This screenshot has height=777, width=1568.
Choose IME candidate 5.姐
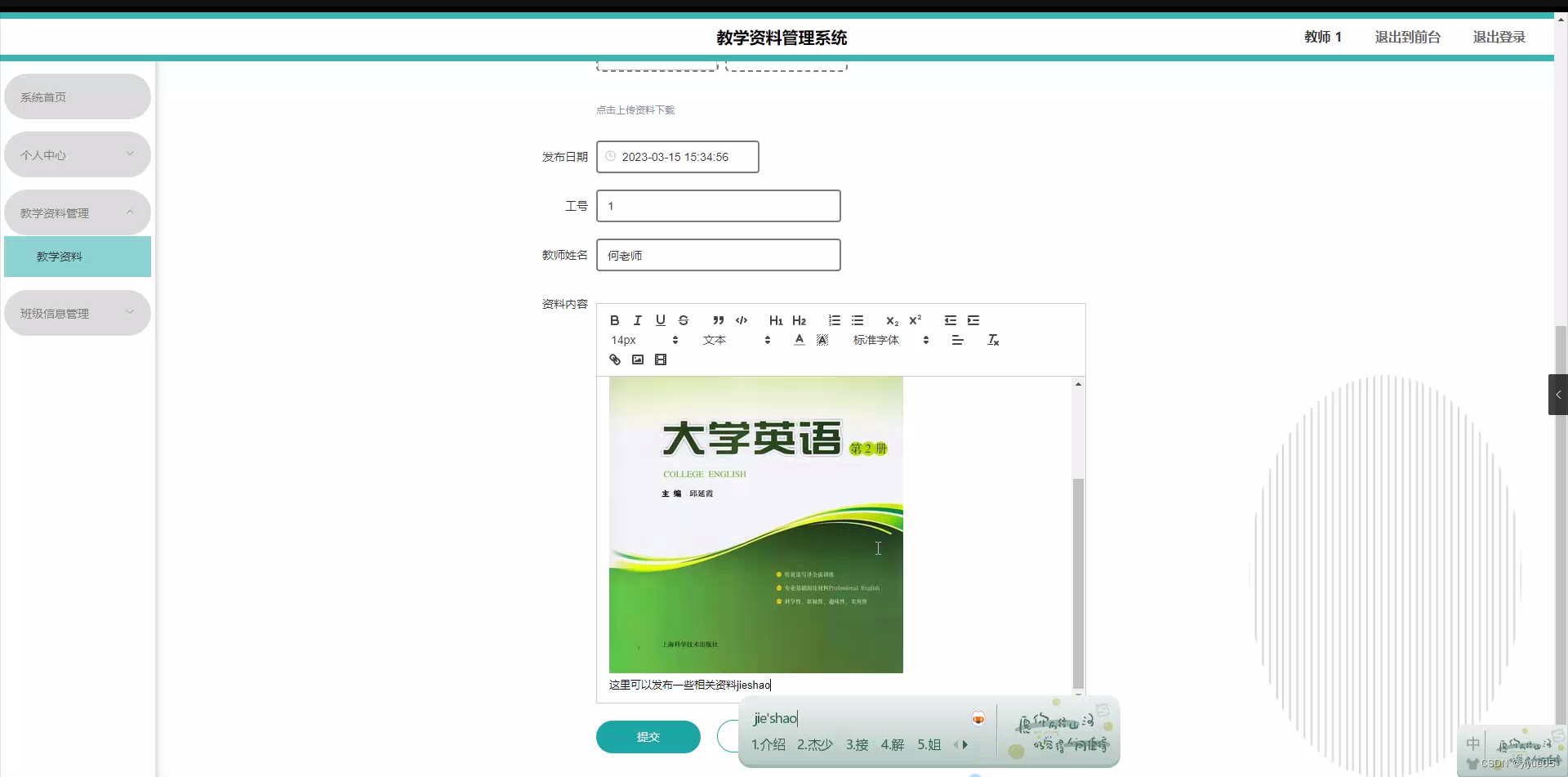click(x=929, y=744)
